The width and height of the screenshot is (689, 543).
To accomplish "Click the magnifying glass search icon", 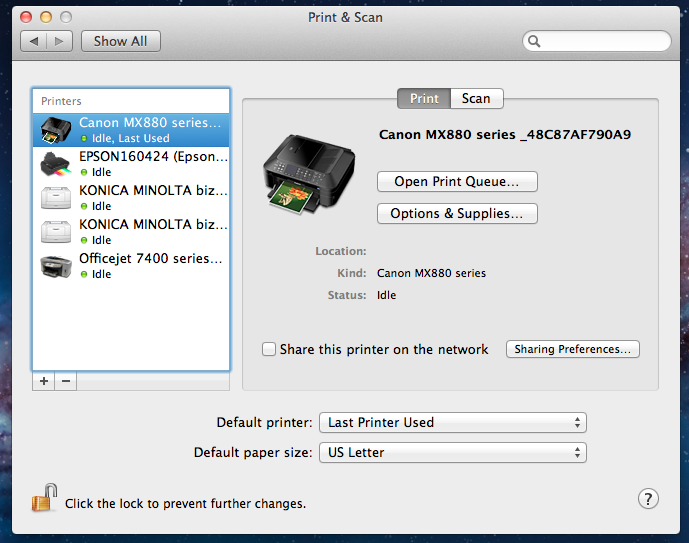I will (534, 41).
